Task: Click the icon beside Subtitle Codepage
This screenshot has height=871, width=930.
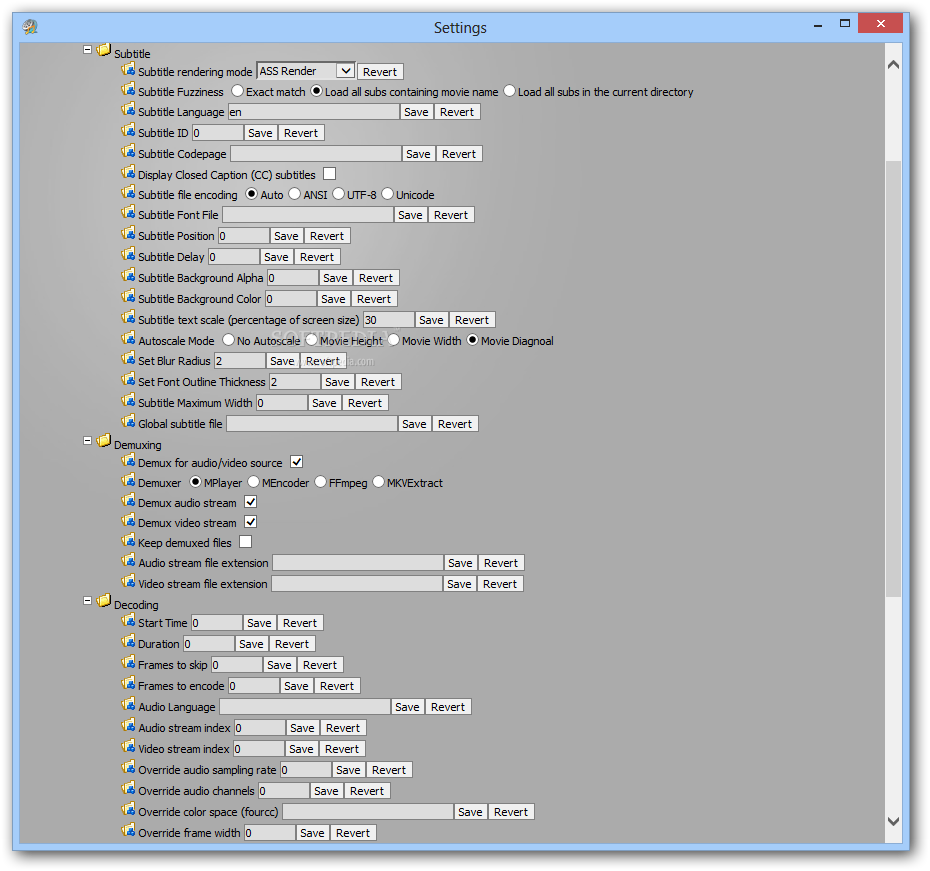Action: (x=128, y=152)
